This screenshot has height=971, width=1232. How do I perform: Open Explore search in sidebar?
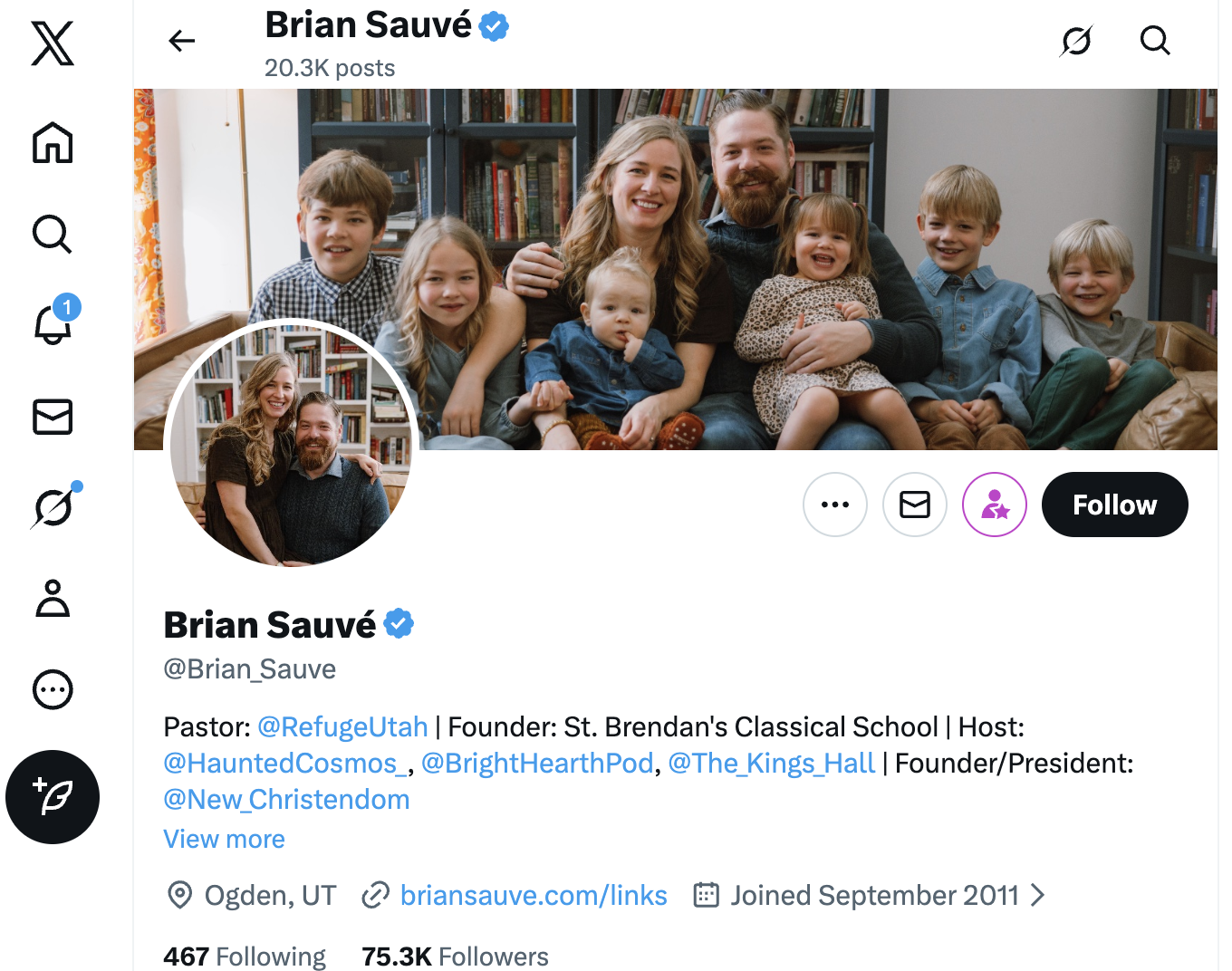pos(53,234)
